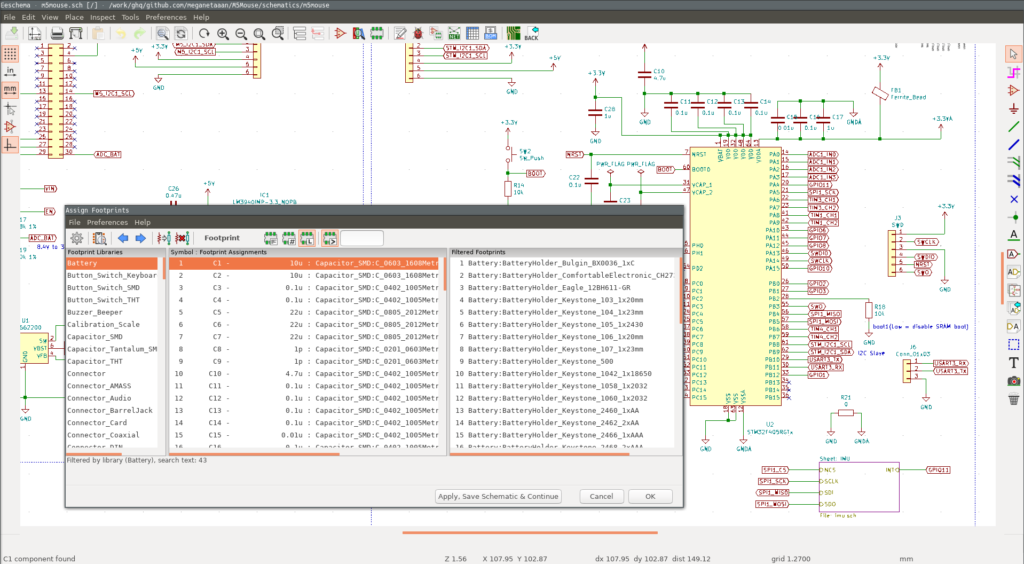This screenshot has height=564, width=1024.
Task: Toggle filter footprints by pin count
Action: [288, 238]
